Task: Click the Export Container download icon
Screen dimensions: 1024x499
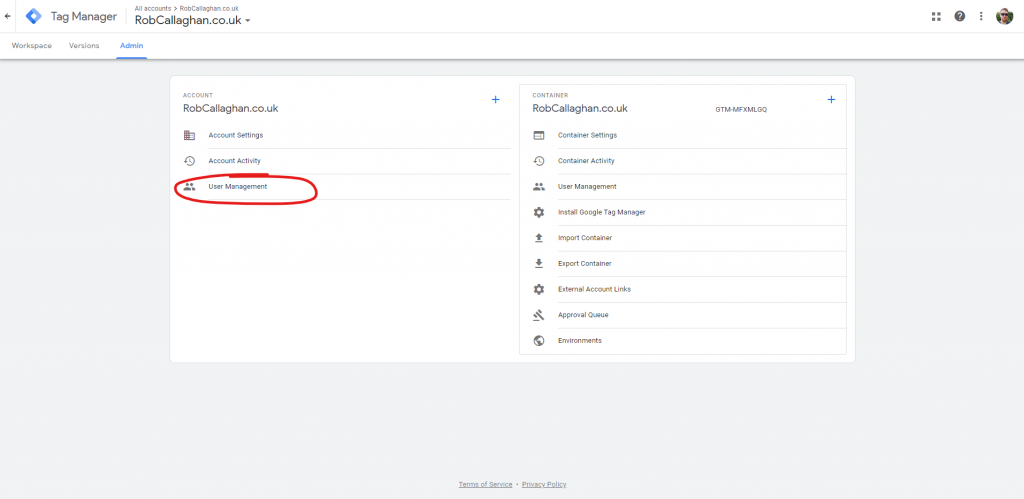Action: click(539, 263)
